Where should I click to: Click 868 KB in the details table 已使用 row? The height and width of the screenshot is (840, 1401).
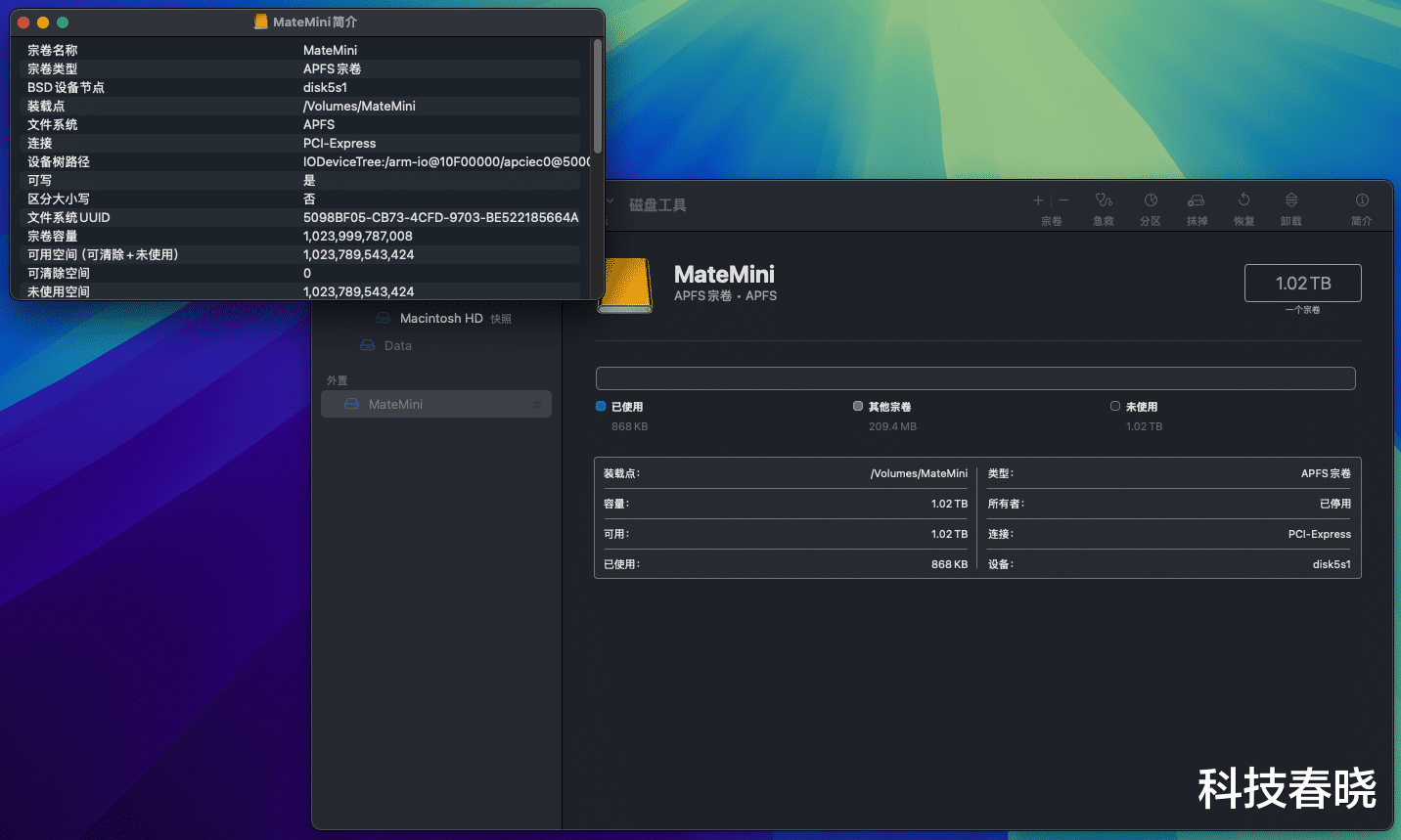949,564
